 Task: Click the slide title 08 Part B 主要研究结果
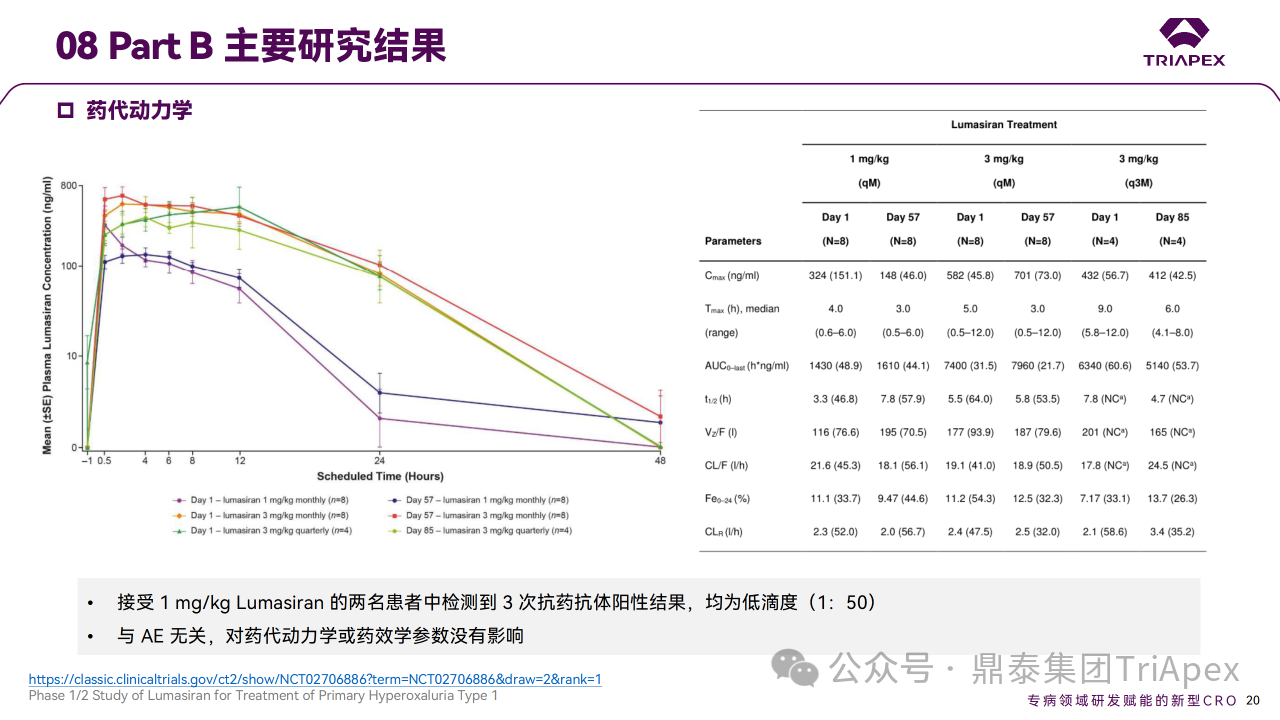250,46
